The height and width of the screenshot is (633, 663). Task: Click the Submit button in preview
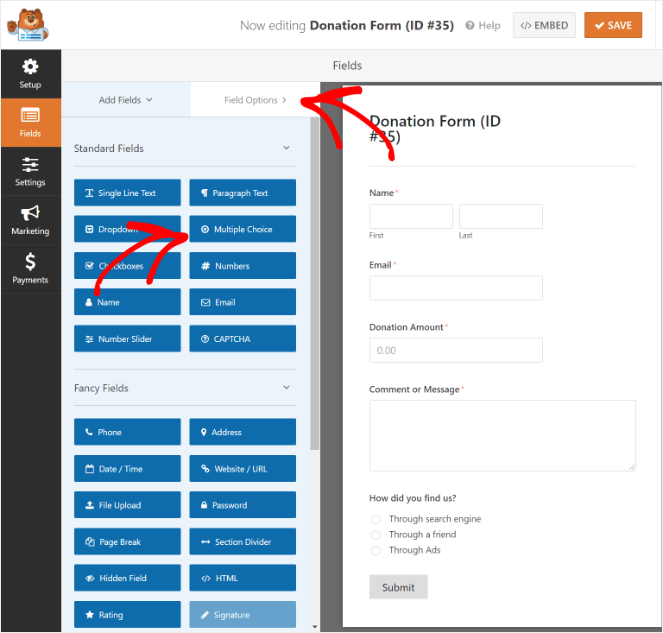click(398, 587)
